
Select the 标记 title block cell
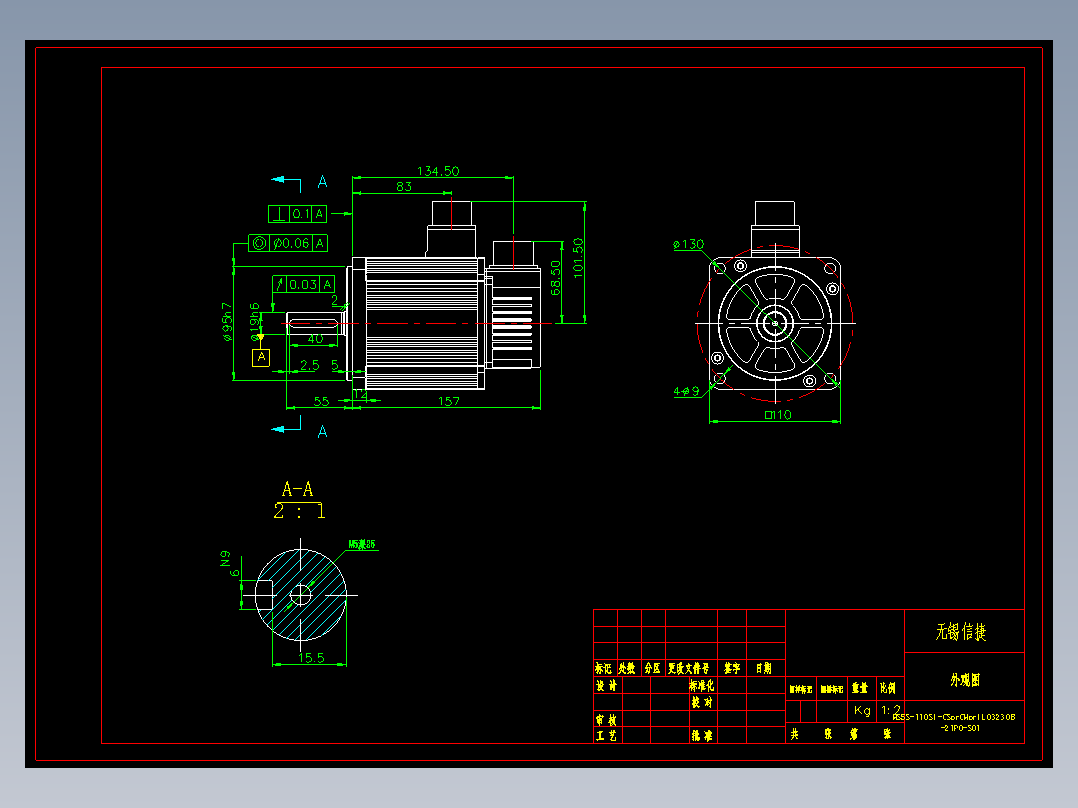pyautogui.click(x=603, y=668)
